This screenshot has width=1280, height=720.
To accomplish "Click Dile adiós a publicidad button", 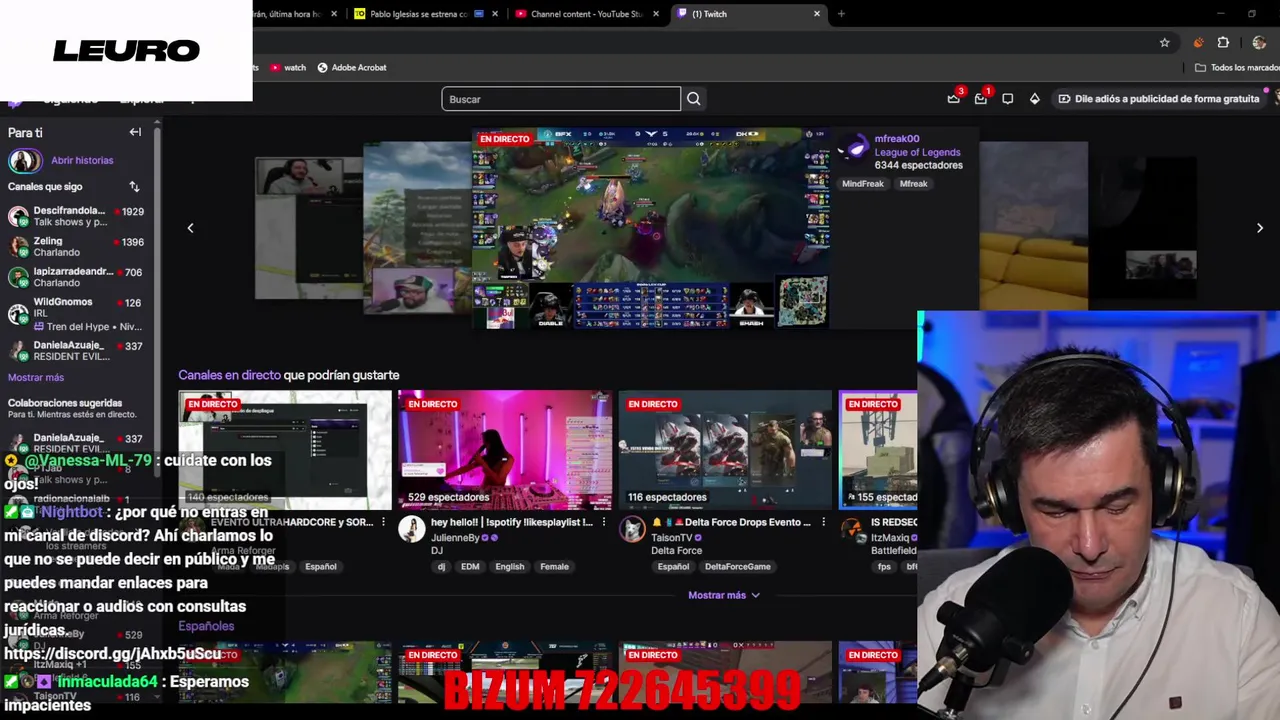I will (x=1158, y=99).
